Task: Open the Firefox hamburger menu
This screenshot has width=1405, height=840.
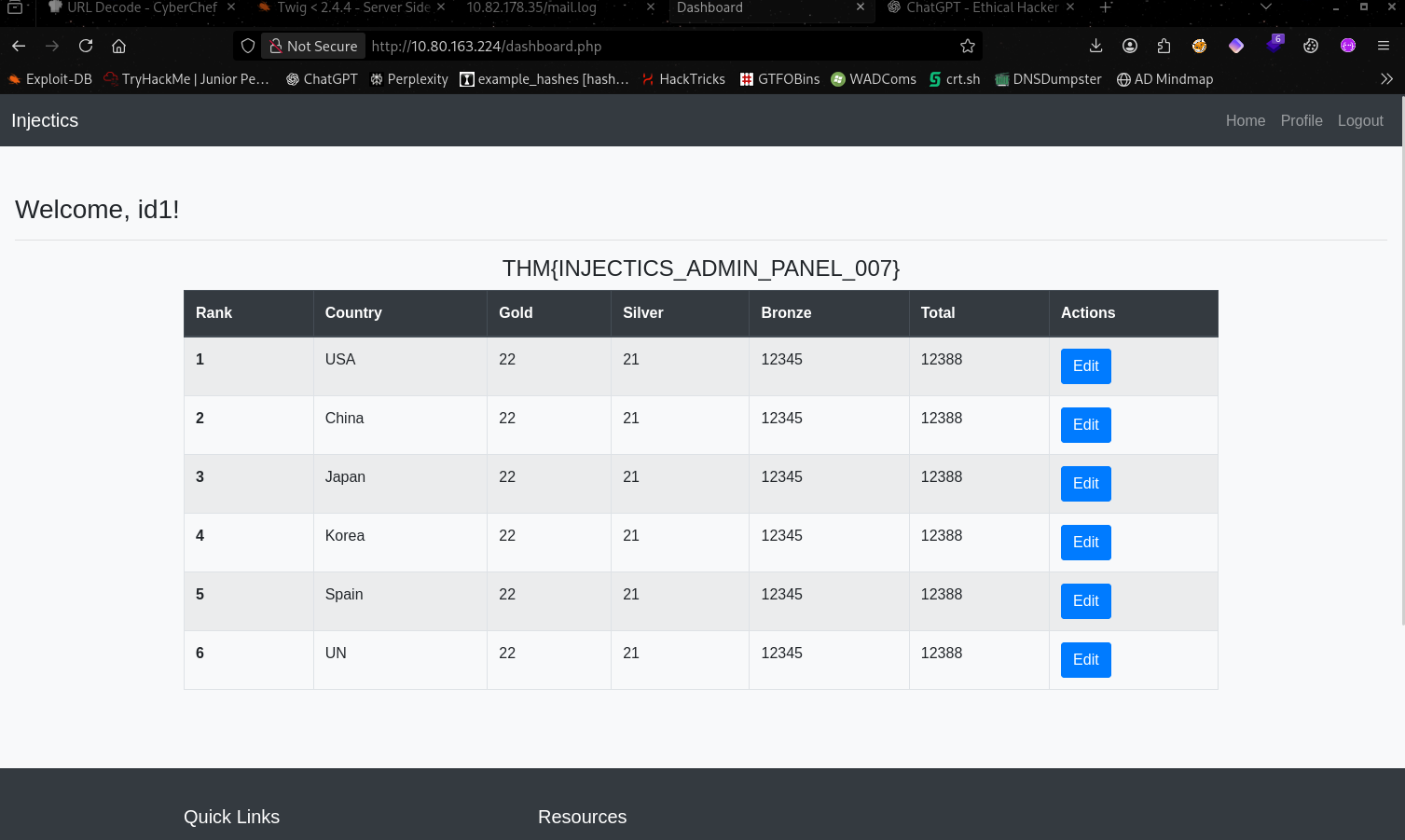Action: [1384, 46]
